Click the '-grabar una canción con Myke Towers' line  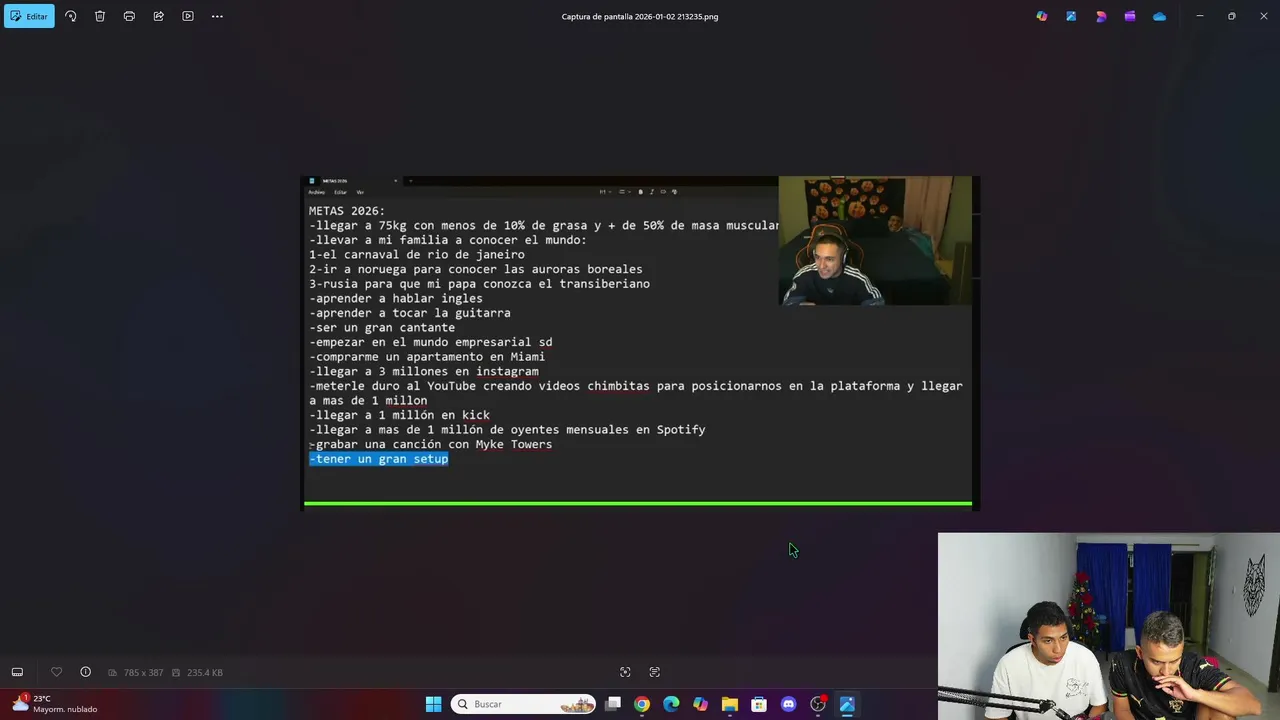[430, 444]
